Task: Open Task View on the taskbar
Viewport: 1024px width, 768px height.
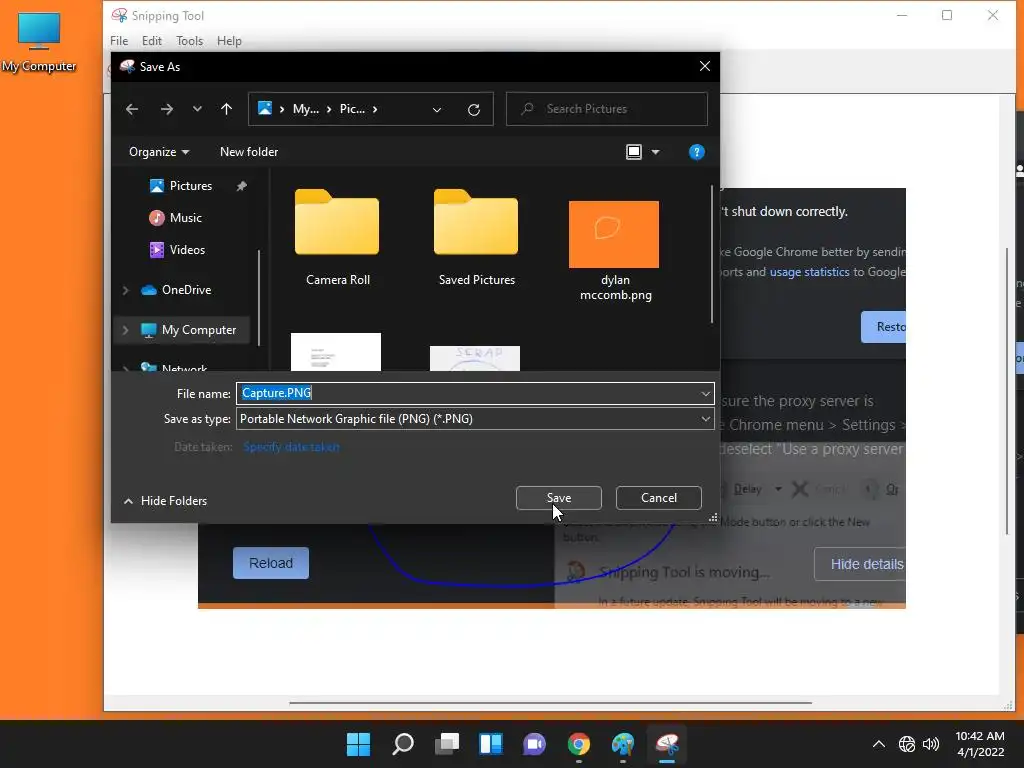Action: 447,744
